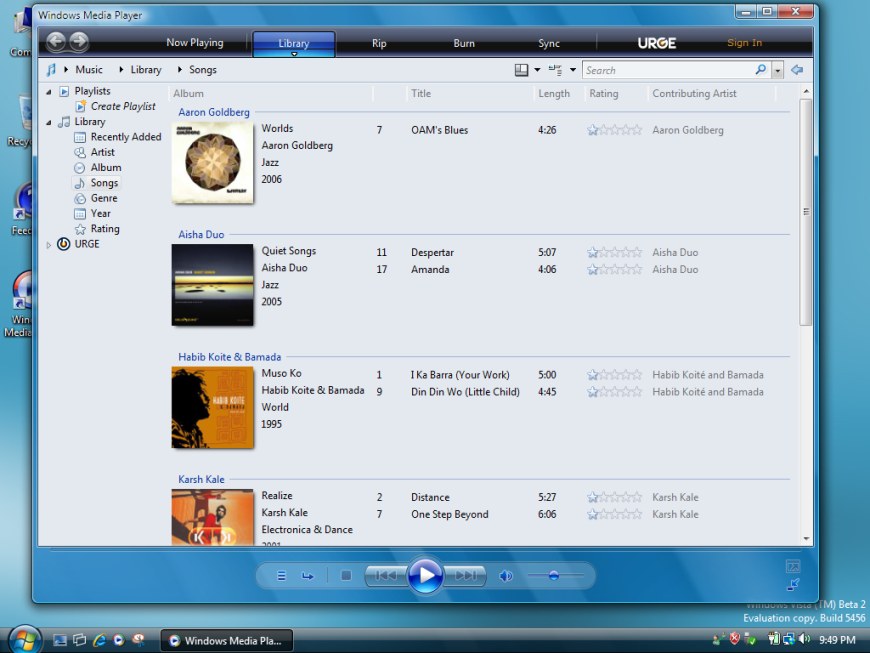870x653 pixels.
Task: Select the Muso Ko album cover
Action: (x=213, y=407)
